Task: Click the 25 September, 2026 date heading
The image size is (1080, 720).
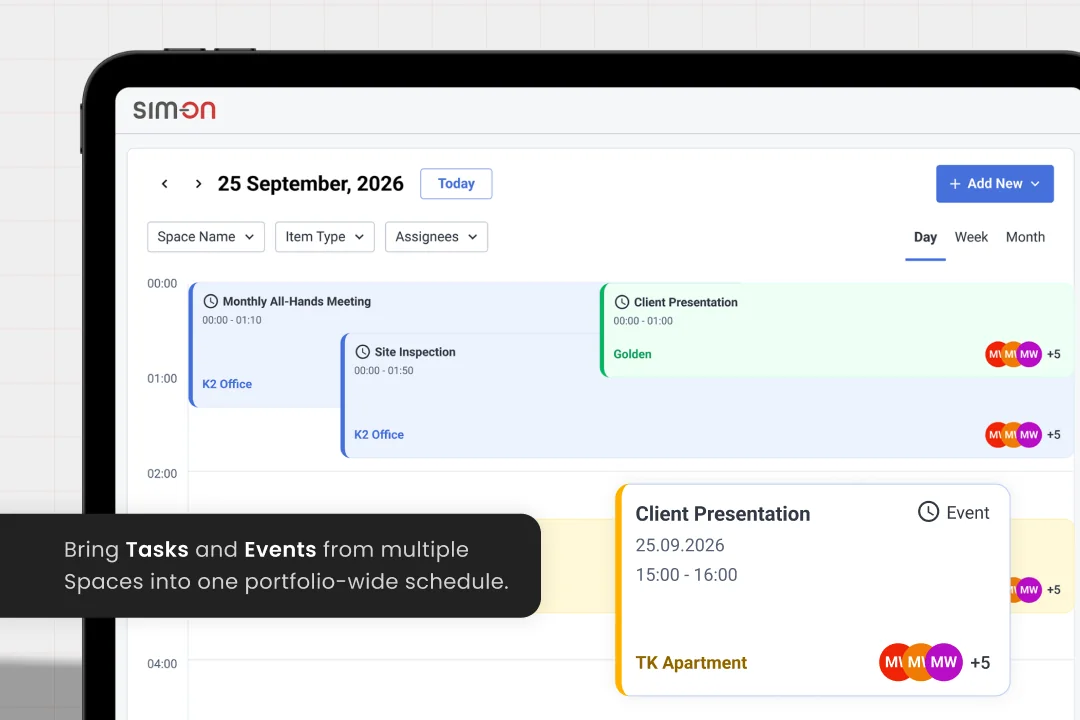Action: point(311,184)
